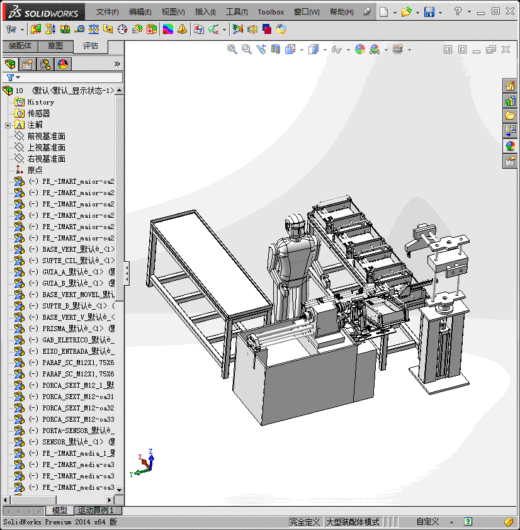Switch to the 评估 tab

pyautogui.click(x=91, y=46)
